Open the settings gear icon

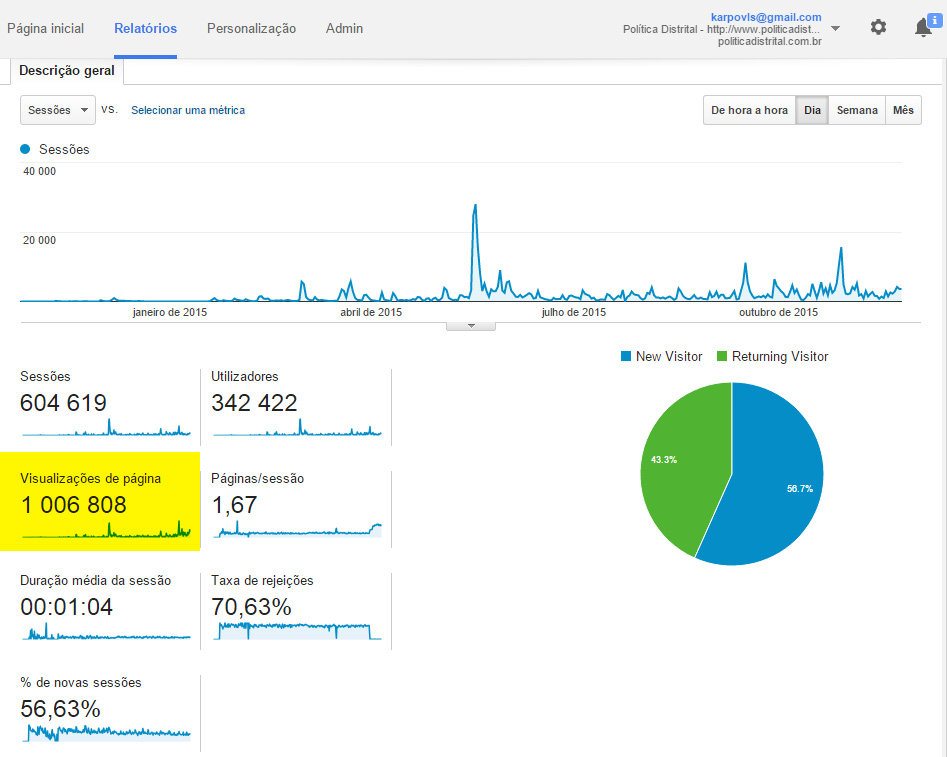point(878,28)
